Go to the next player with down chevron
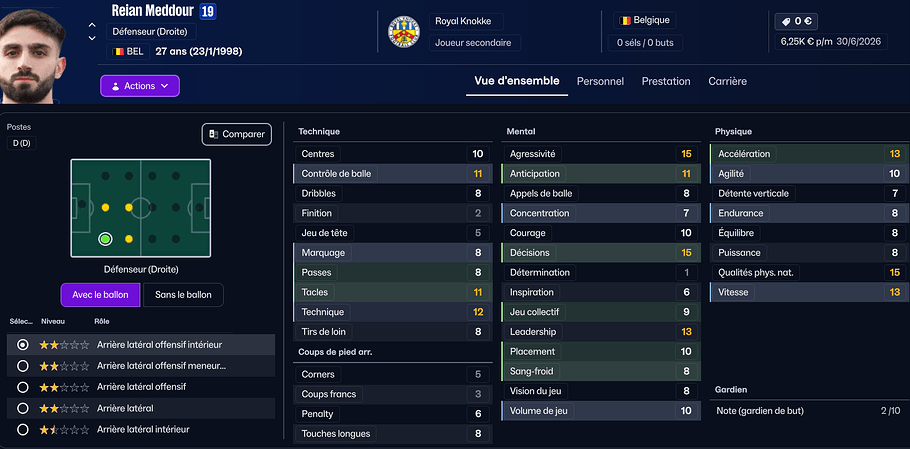The width and height of the screenshot is (910, 449). (92, 38)
